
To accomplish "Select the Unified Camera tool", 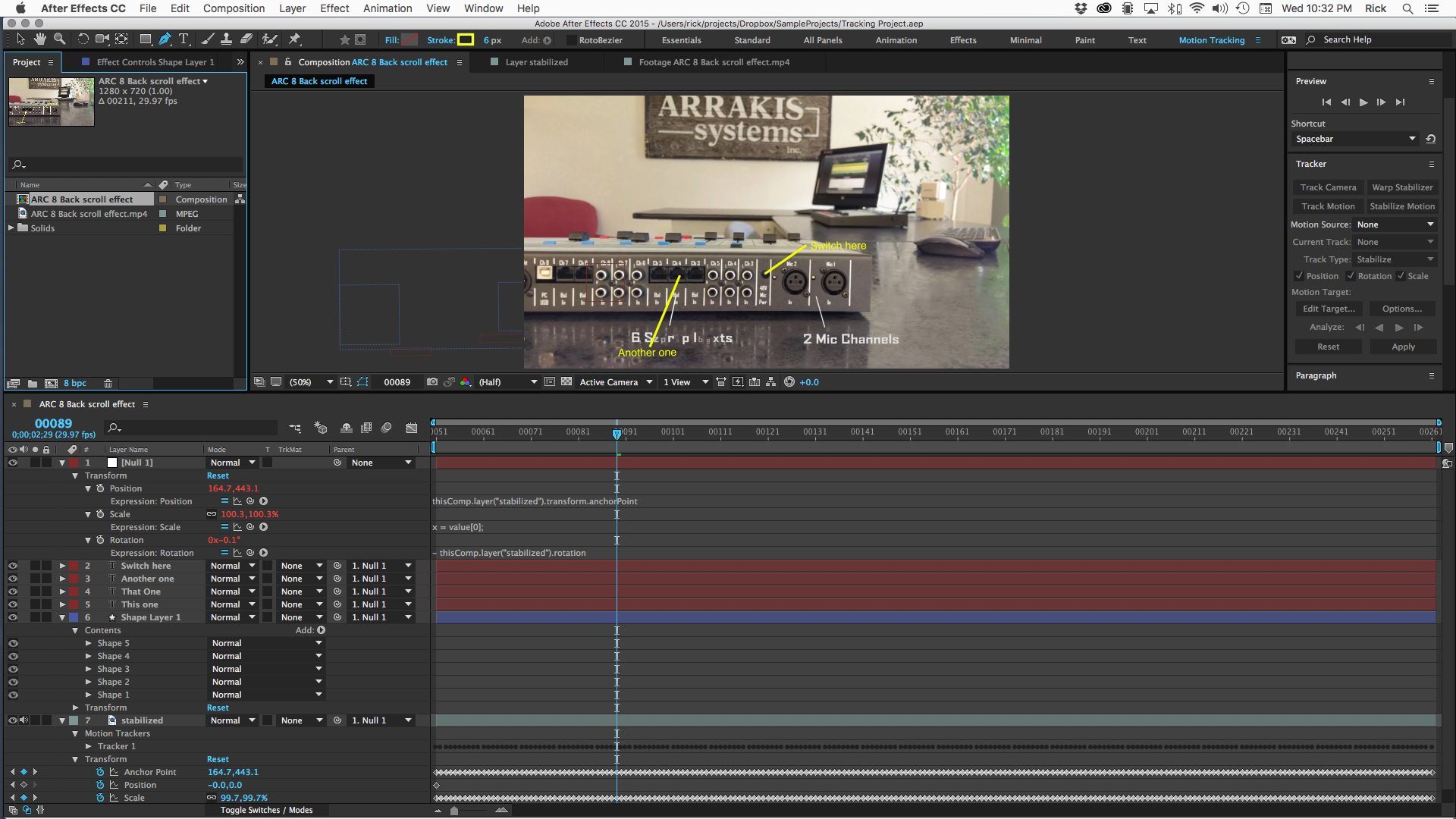I will [102, 39].
